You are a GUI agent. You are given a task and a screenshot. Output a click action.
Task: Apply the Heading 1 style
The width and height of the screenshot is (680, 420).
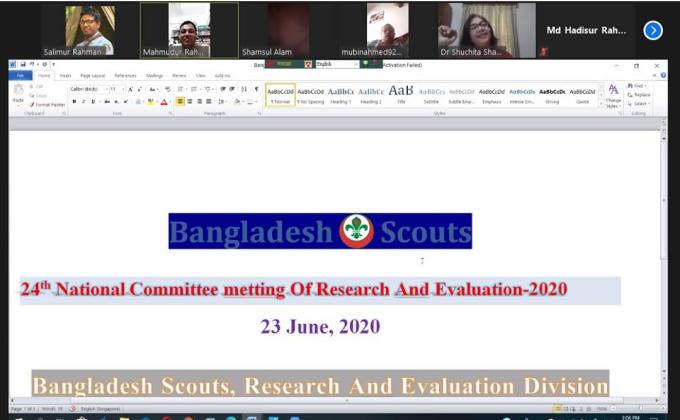click(340, 95)
